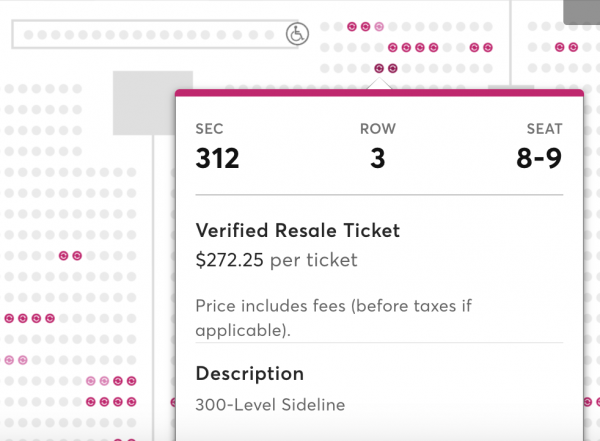Screen dimensions: 600x441
Task: Select leftmost pink seat in the topmost seat row
Action: coord(352,26)
